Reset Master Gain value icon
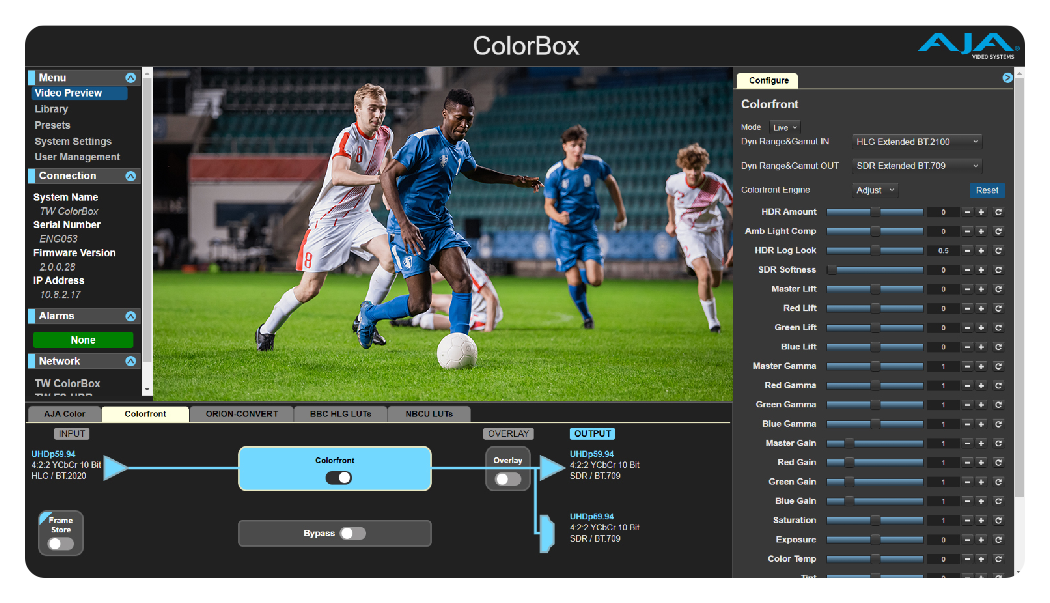This screenshot has height=603, width=1050. coord(998,444)
